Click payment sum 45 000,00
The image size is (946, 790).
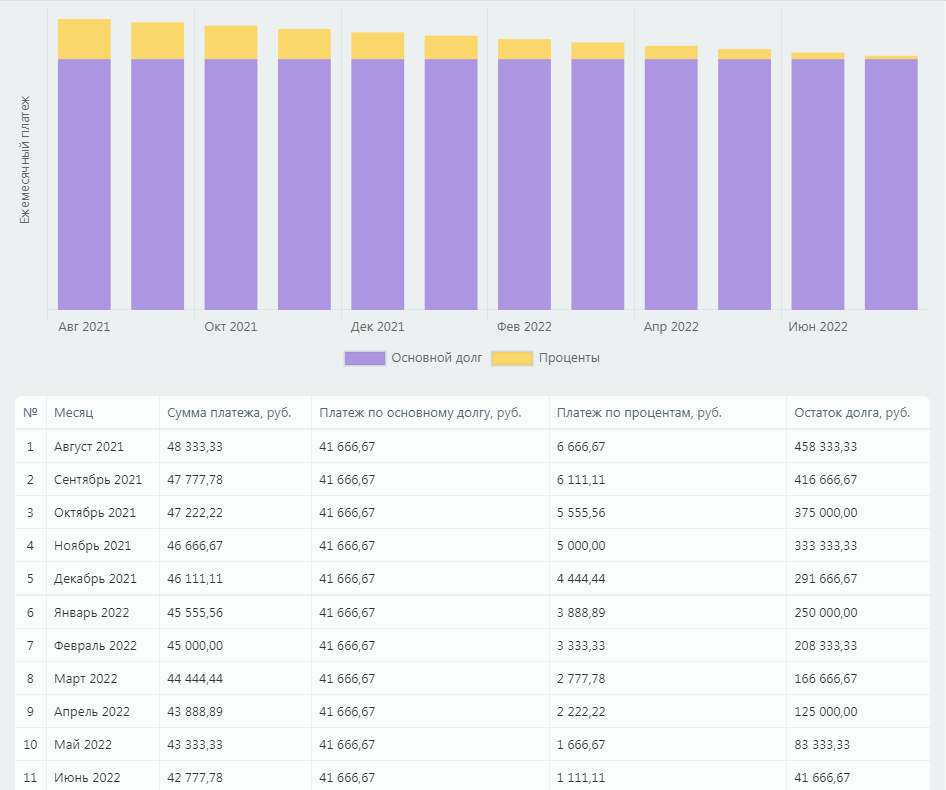pos(195,646)
